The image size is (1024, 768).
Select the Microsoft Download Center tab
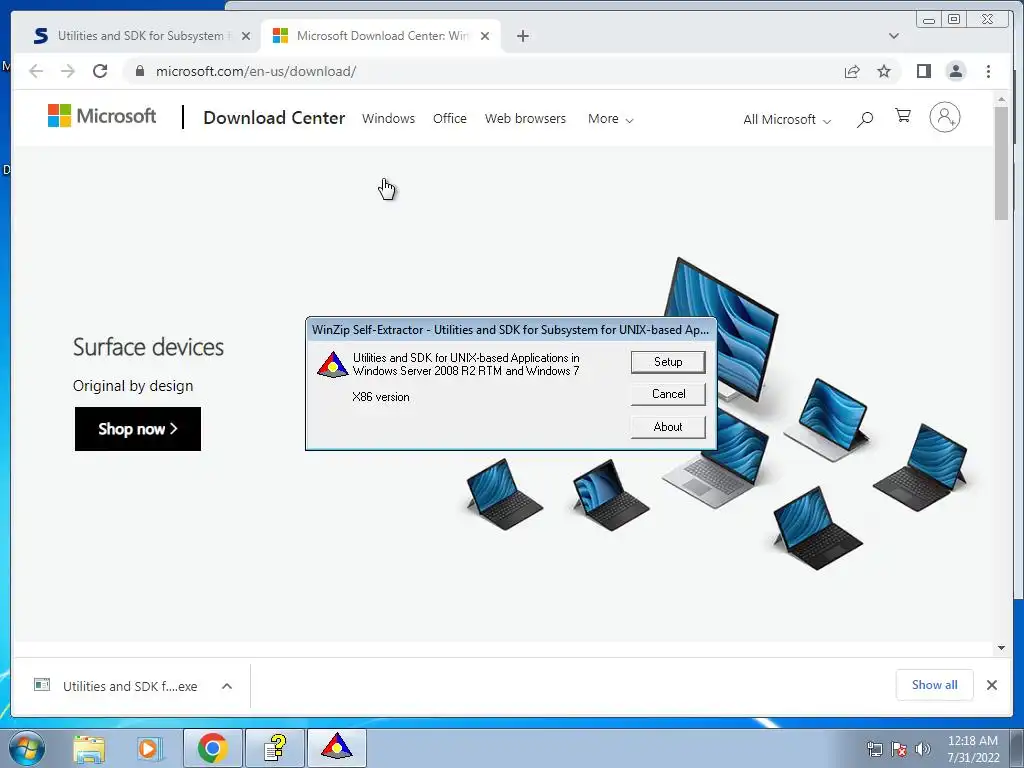coord(382,36)
